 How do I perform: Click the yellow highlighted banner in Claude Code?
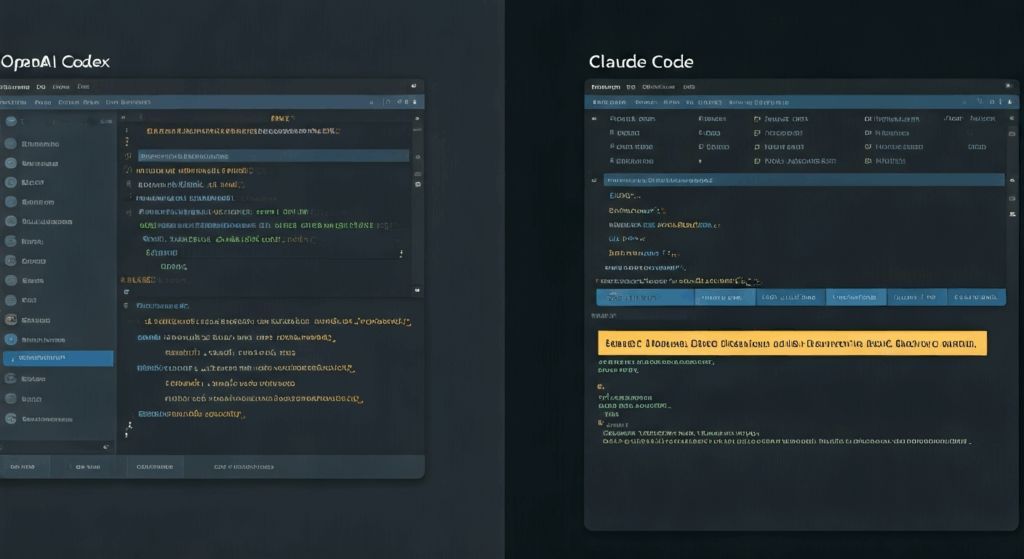click(x=792, y=343)
